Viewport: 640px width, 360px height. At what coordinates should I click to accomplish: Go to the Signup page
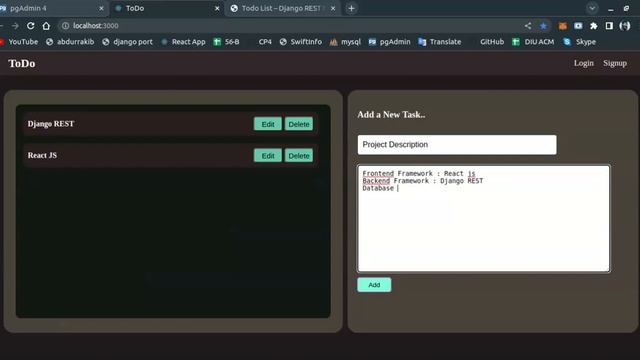pos(615,63)
